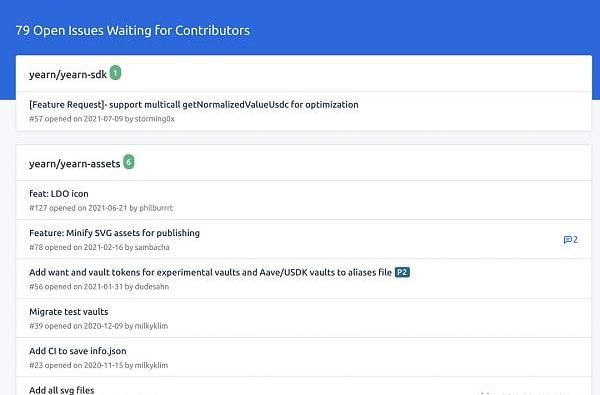Click the green count badge beside yearn-sdk
Screen dimensions: 600x395
(x=115, y=73)
